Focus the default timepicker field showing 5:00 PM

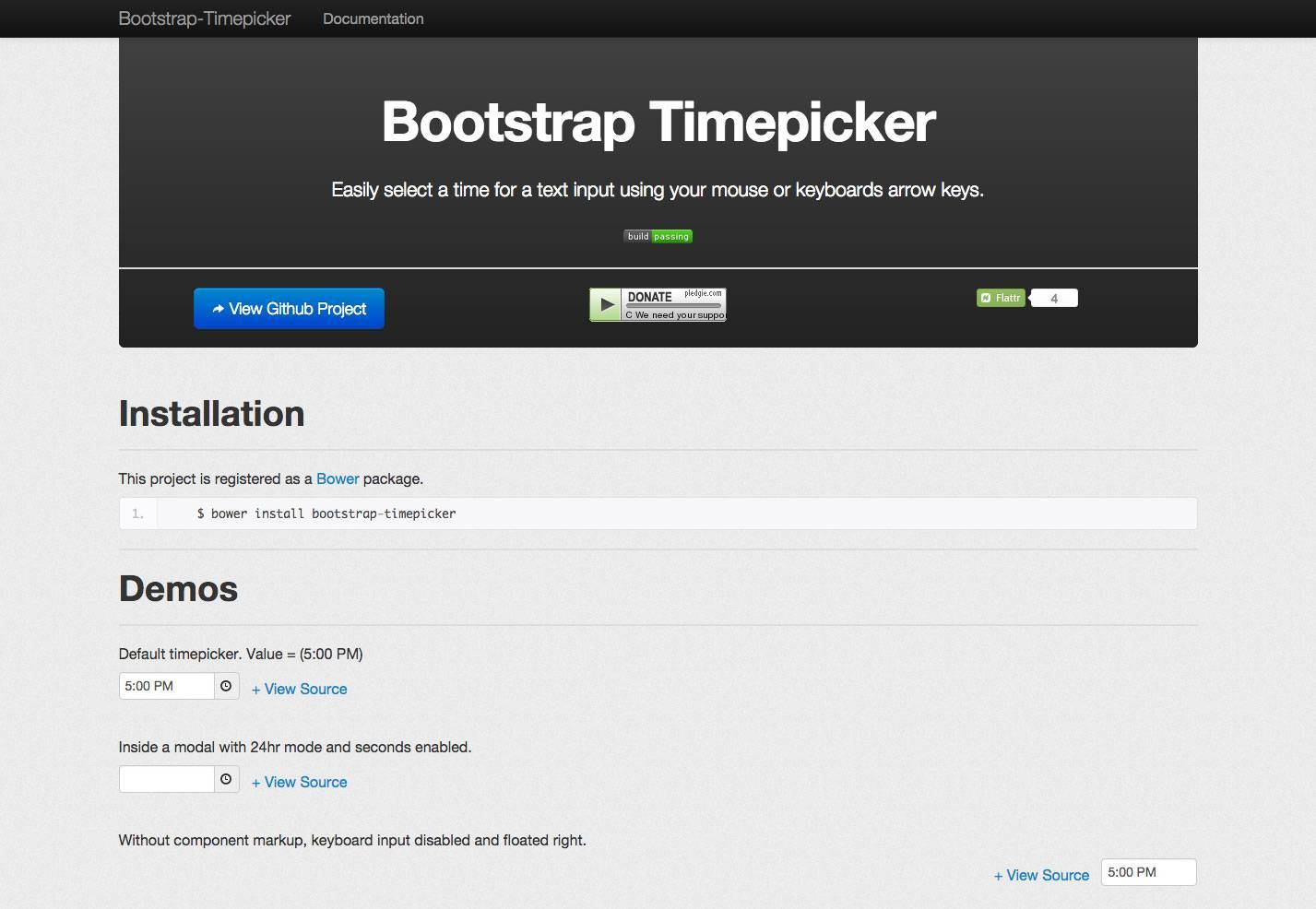(167, 686)
